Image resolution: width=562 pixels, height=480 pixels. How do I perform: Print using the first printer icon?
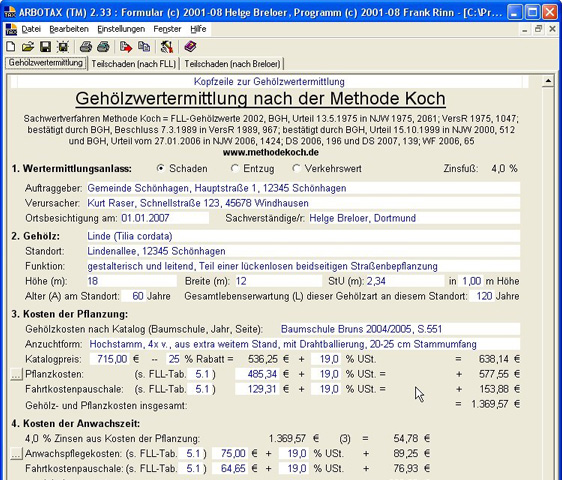(x=86, y=47)
